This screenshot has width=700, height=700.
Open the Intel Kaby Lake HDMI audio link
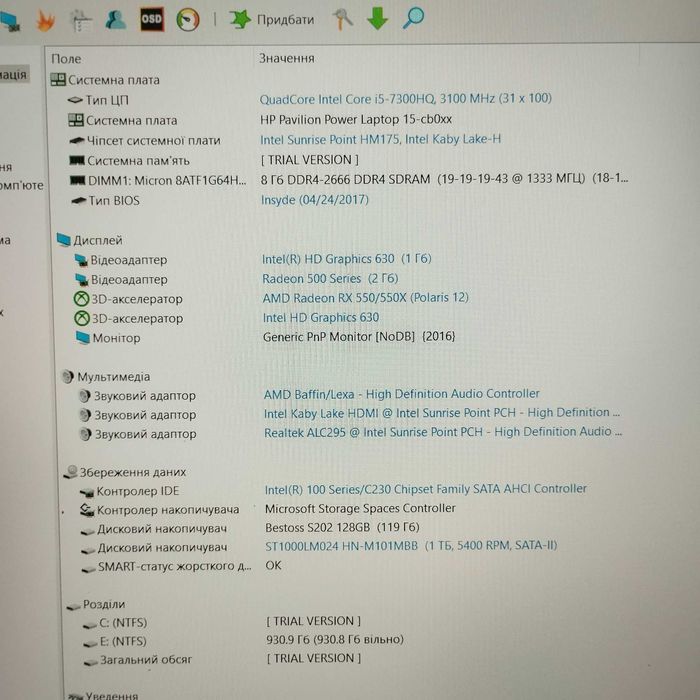point(442,413)
